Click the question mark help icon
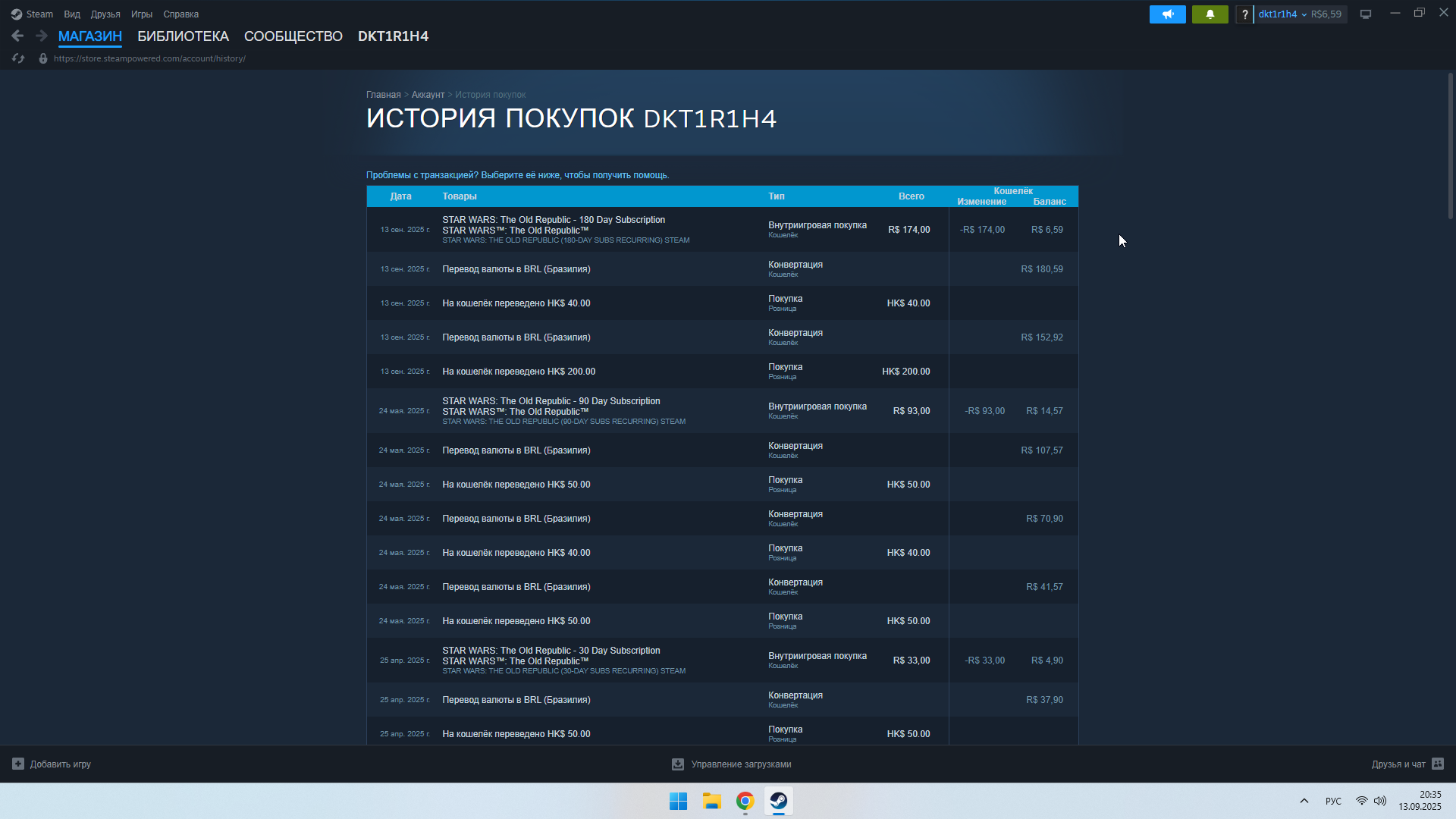Viewport: 1456px width, 819px height. click(1244, 14)
